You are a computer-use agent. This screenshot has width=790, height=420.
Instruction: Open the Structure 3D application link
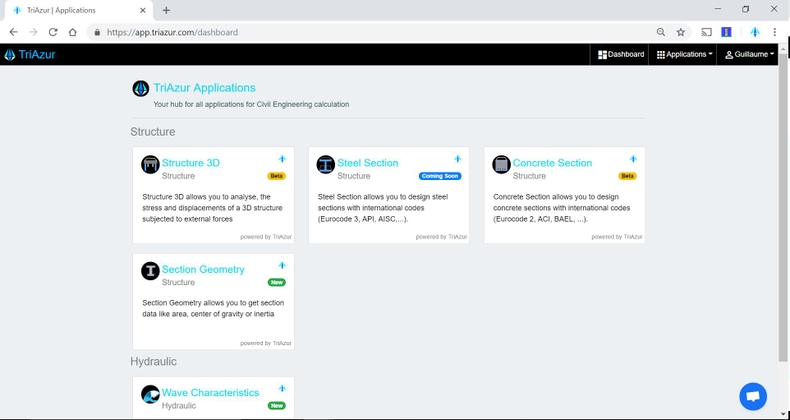click(x=190, y=163)
